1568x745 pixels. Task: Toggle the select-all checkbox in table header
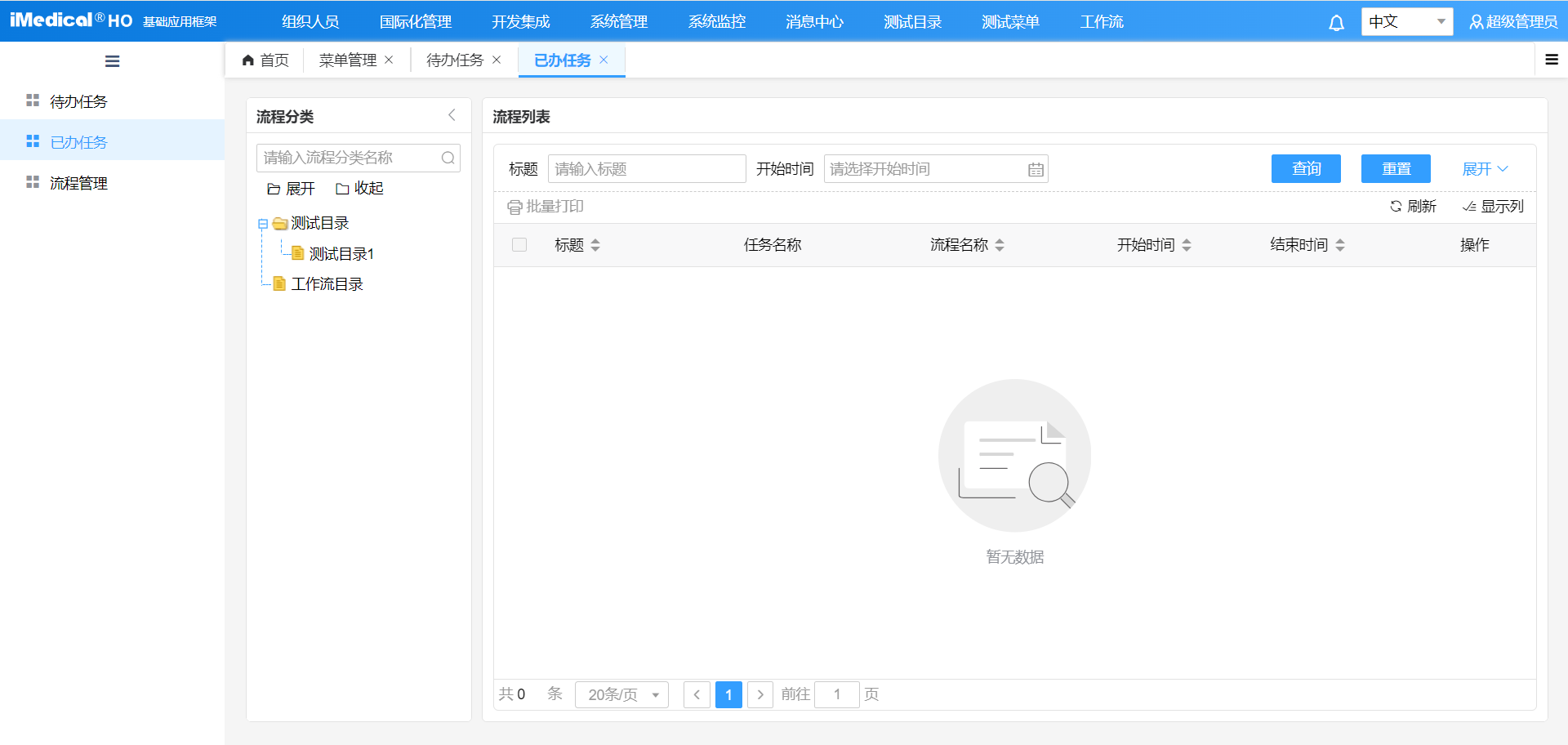click(519, 245)
